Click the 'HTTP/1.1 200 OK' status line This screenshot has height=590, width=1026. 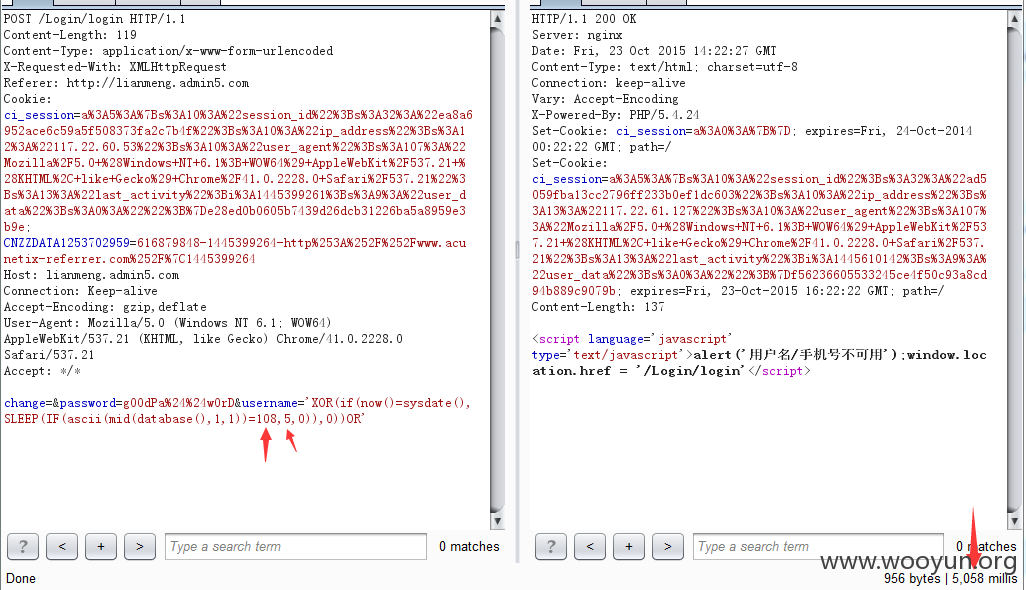coord(584,19)
